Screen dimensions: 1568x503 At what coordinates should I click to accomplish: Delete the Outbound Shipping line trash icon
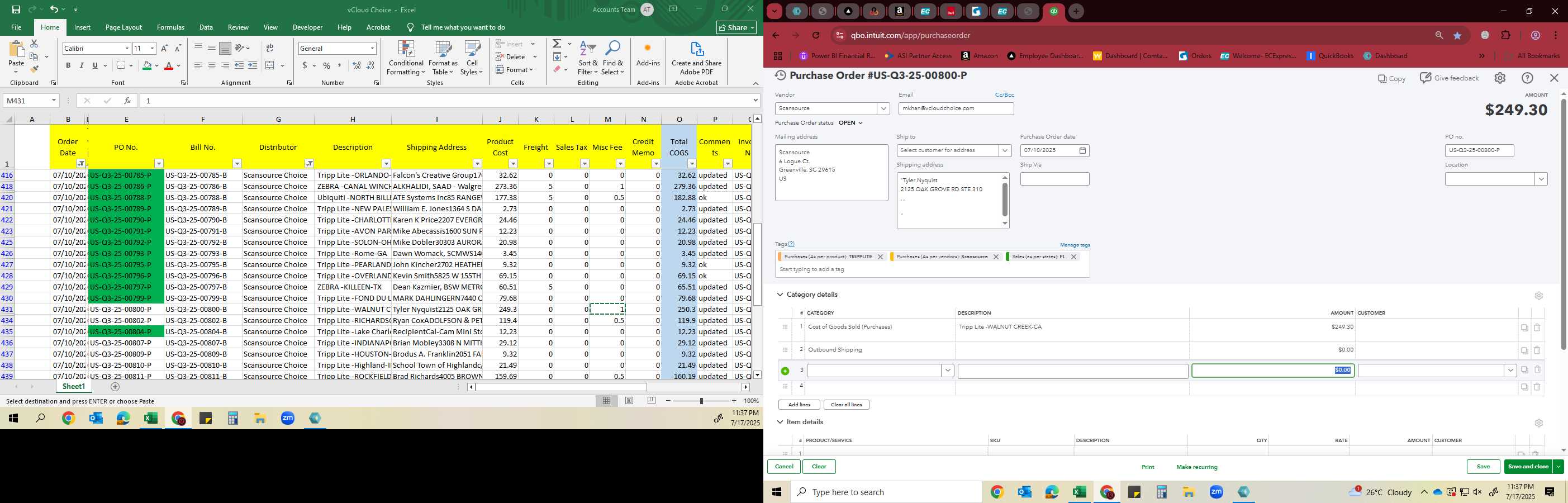1537,350
